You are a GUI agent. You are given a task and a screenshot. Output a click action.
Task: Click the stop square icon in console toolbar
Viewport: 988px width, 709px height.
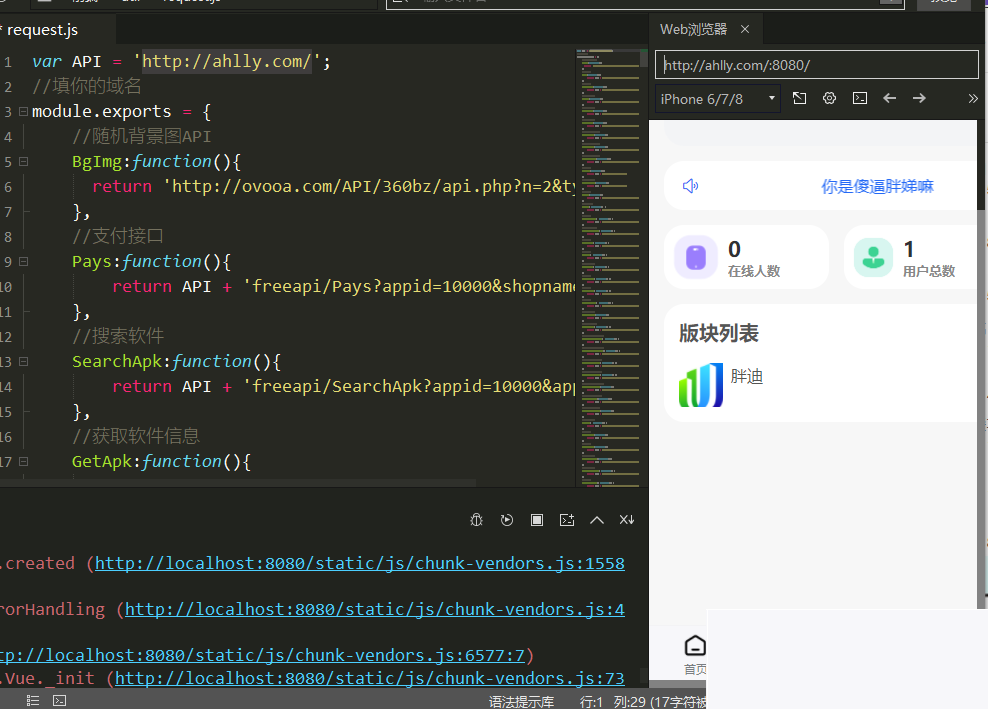click(537, 520)
